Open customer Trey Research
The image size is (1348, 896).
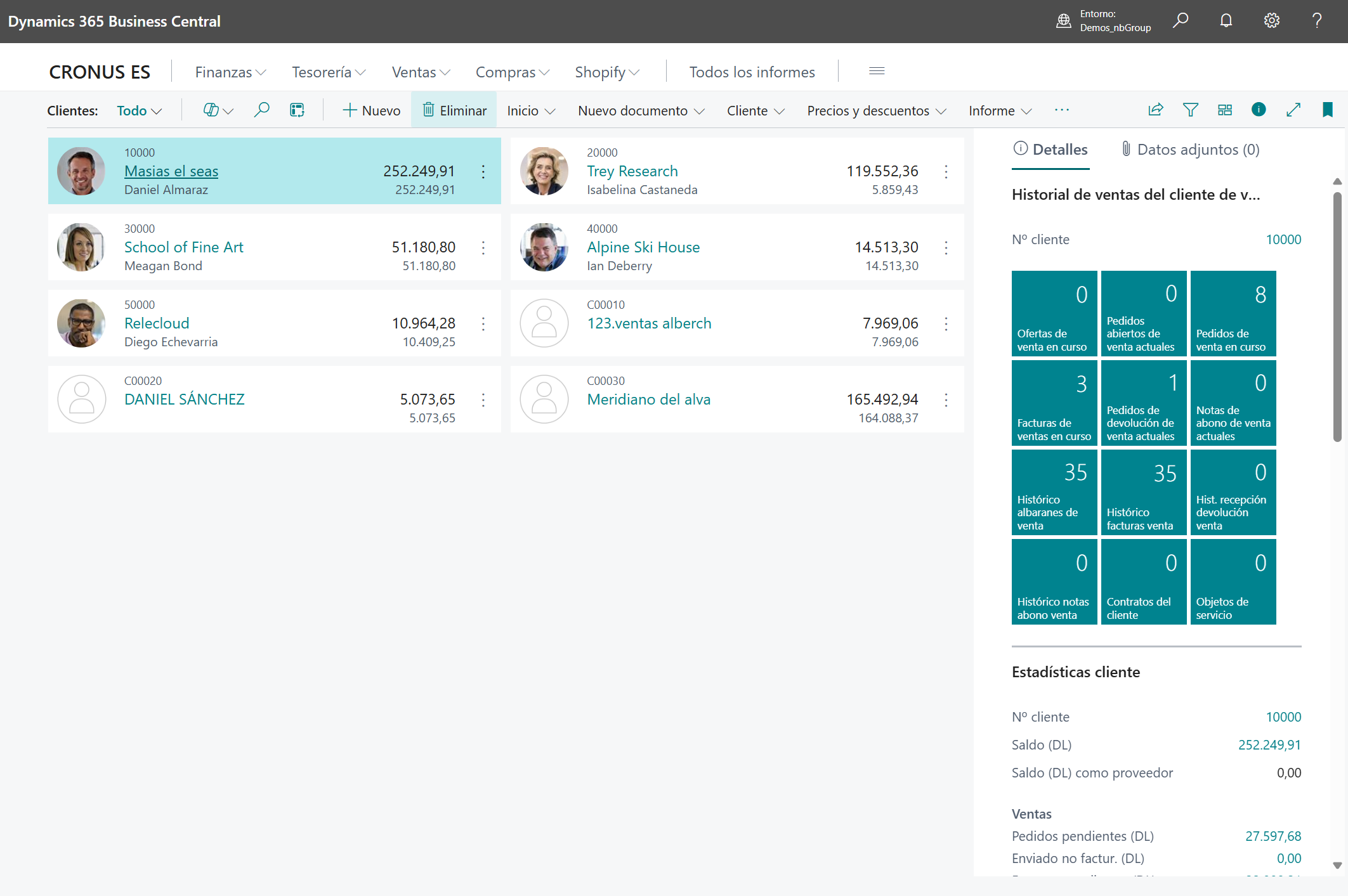[x=632, y=171]
